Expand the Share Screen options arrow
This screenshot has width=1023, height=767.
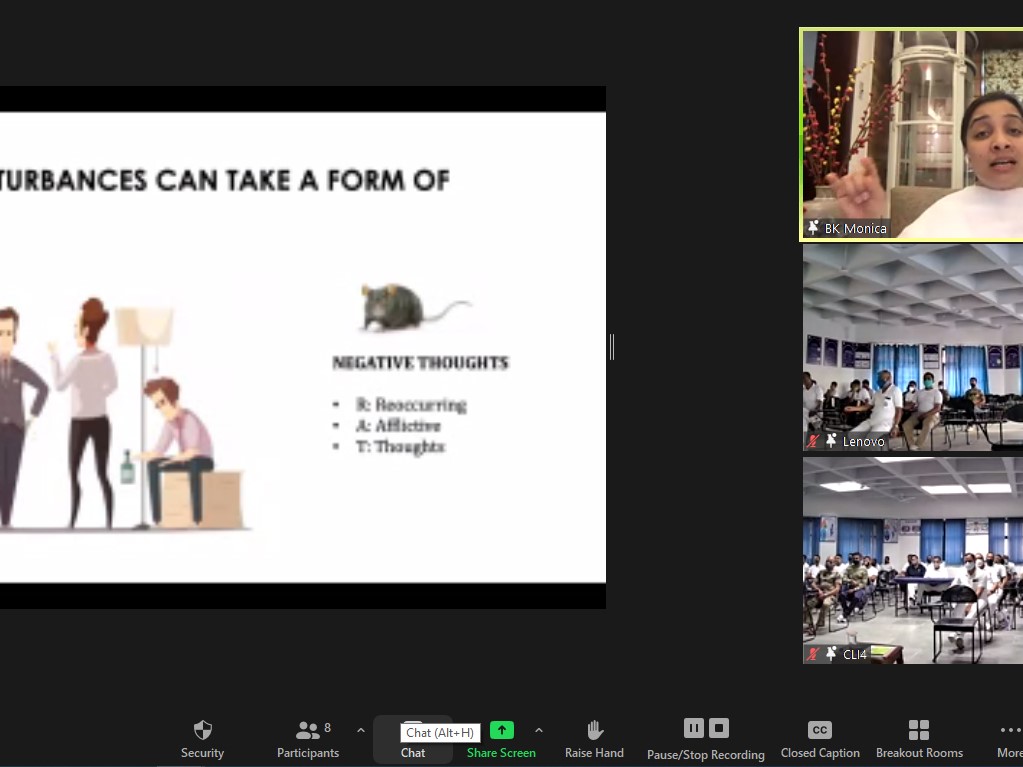(x=539, y=730)
